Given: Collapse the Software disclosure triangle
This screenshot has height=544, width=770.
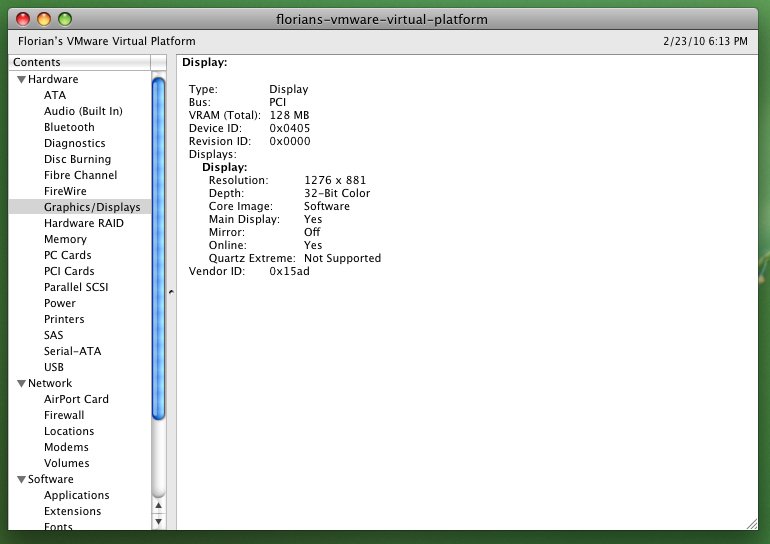Looking at the screenshot, I should point(21,480).
